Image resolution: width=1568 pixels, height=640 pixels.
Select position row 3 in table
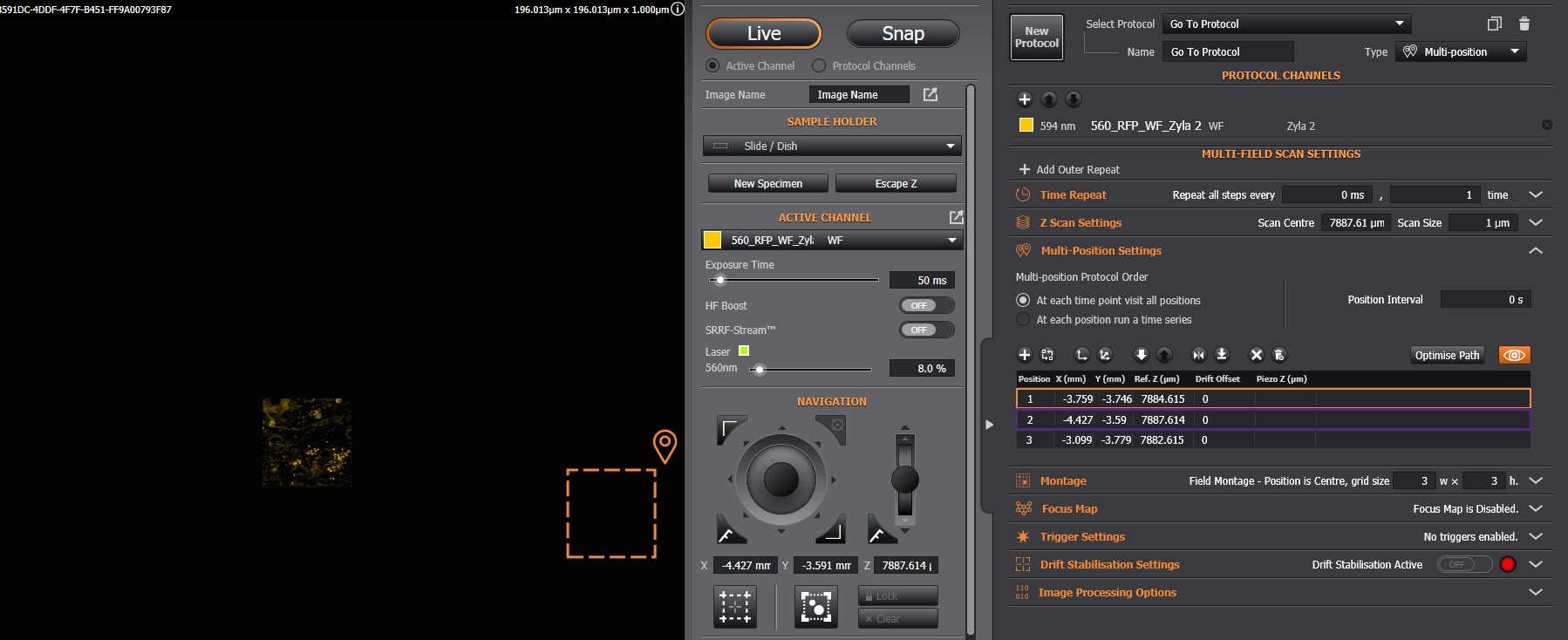coord(1273,440)
